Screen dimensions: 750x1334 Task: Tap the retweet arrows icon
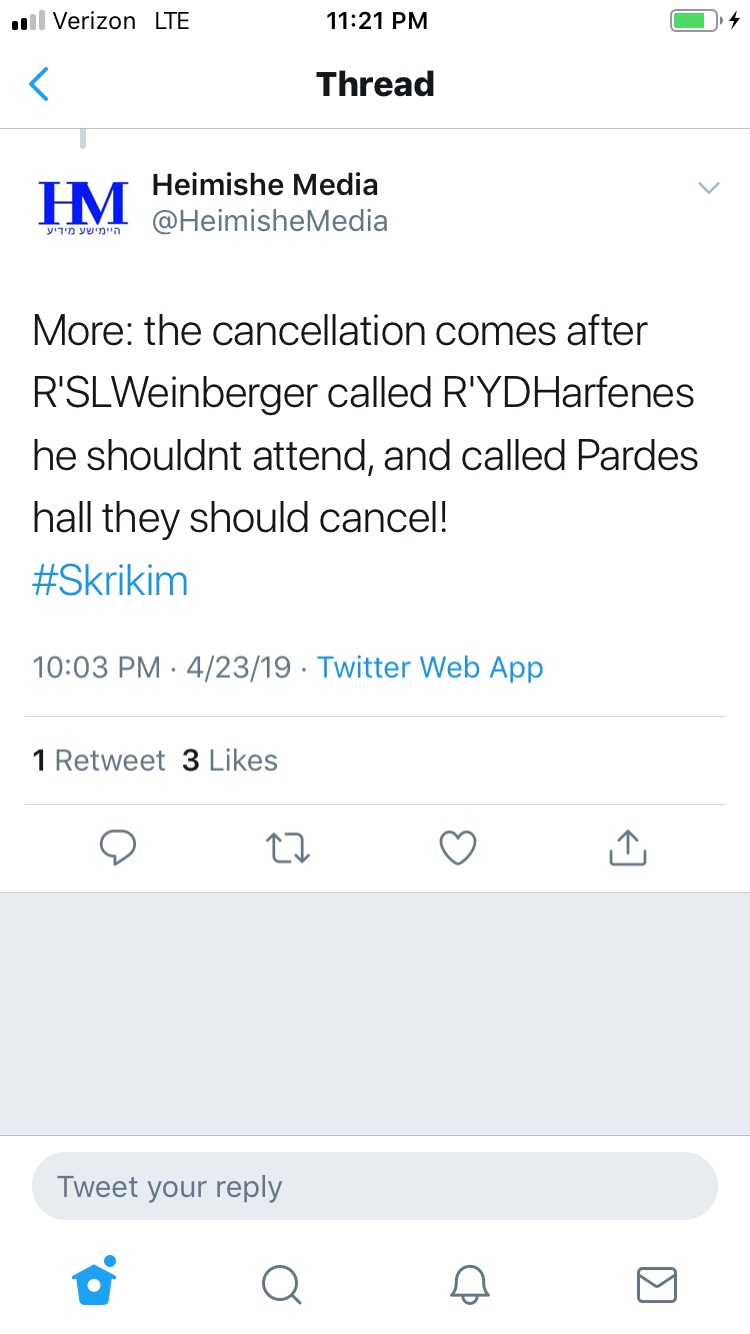[x=288, y=849]
